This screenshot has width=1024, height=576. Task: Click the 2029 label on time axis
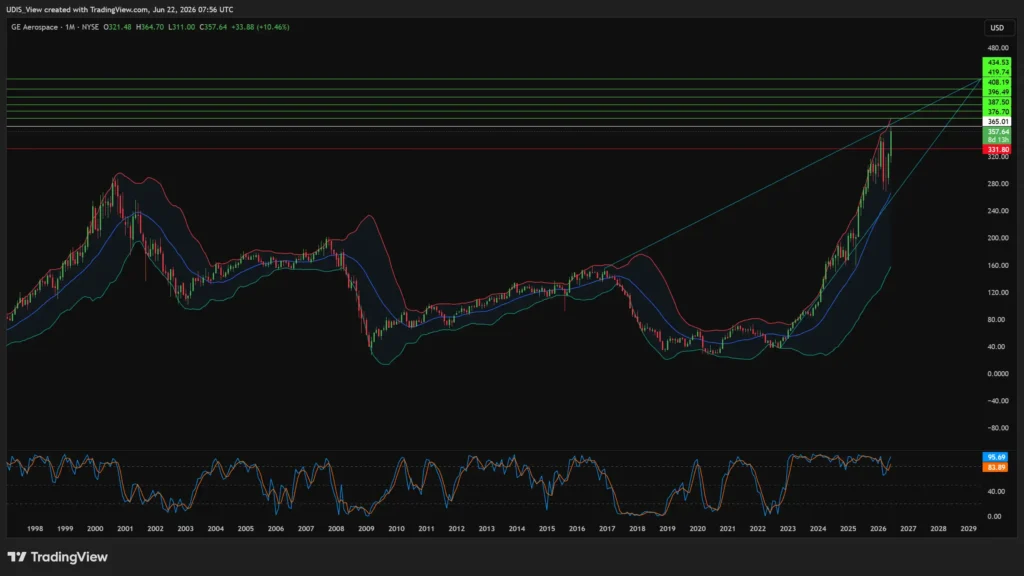(x=968, y=528)
